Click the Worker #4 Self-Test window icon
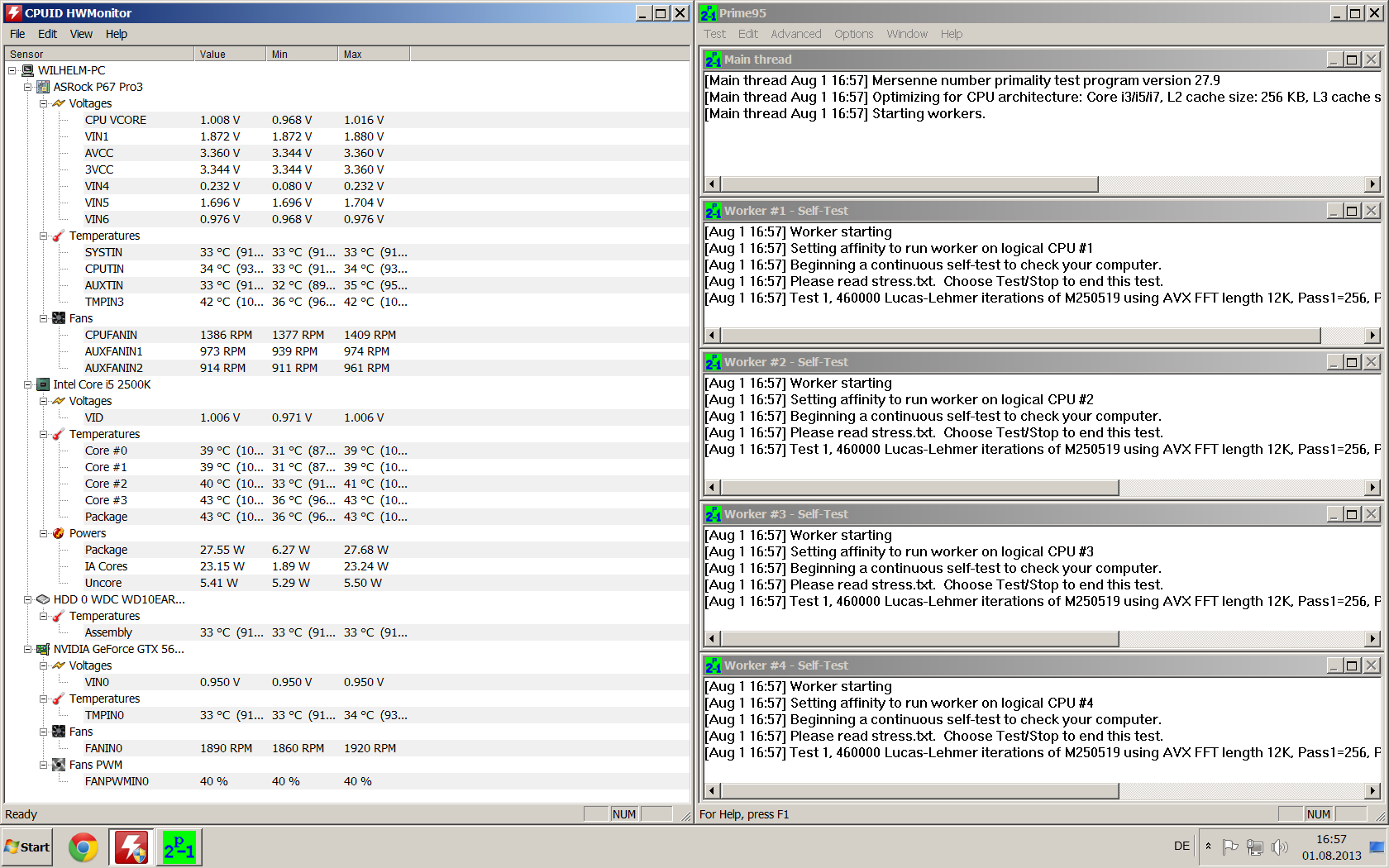 coord(714,665)
